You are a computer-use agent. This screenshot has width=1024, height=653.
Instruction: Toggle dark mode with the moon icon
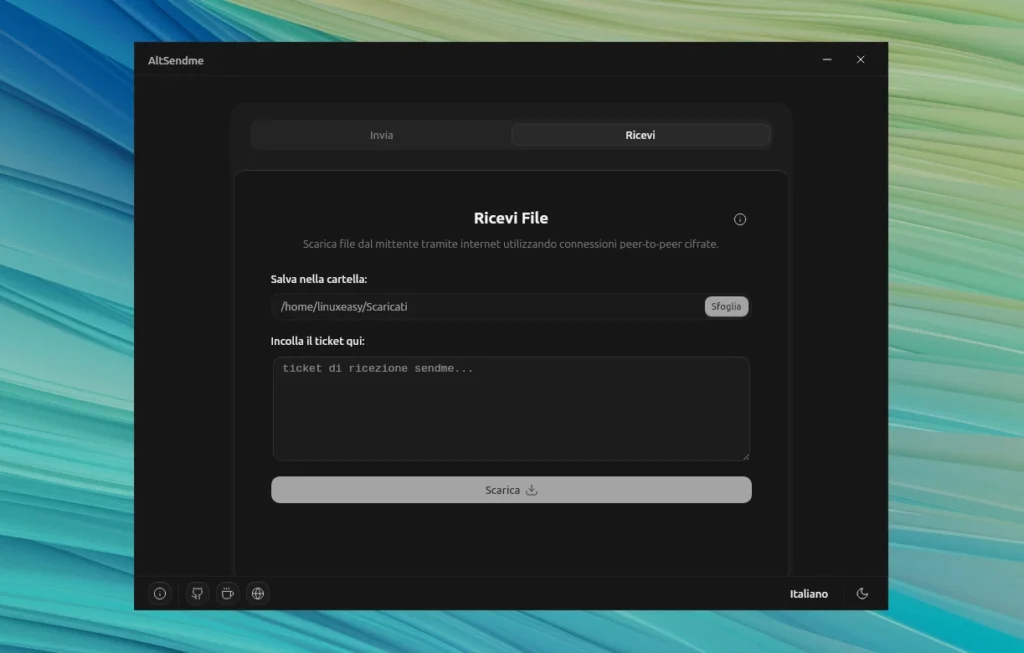862,594
